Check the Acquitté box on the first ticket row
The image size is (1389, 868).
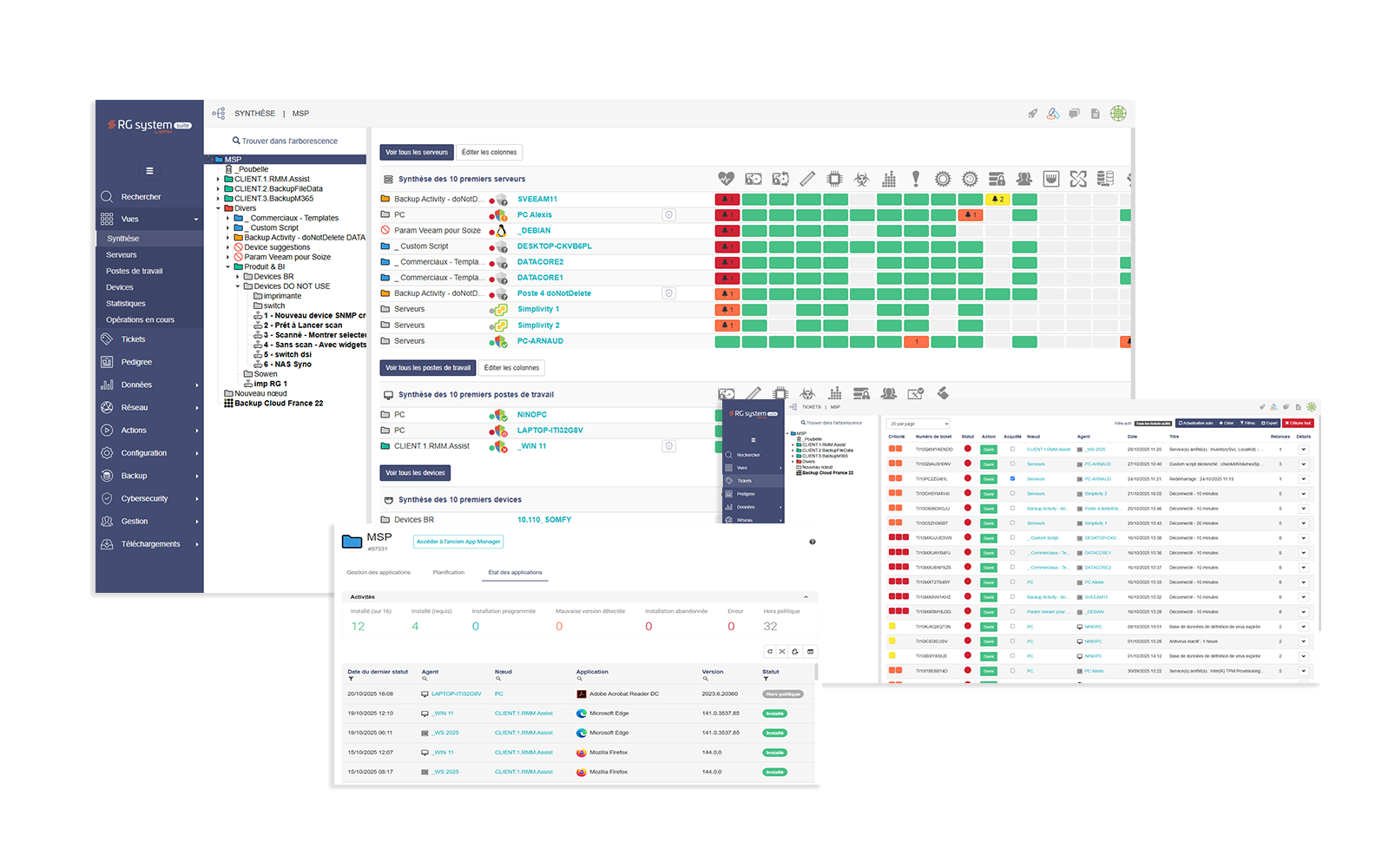(1011, 449)
